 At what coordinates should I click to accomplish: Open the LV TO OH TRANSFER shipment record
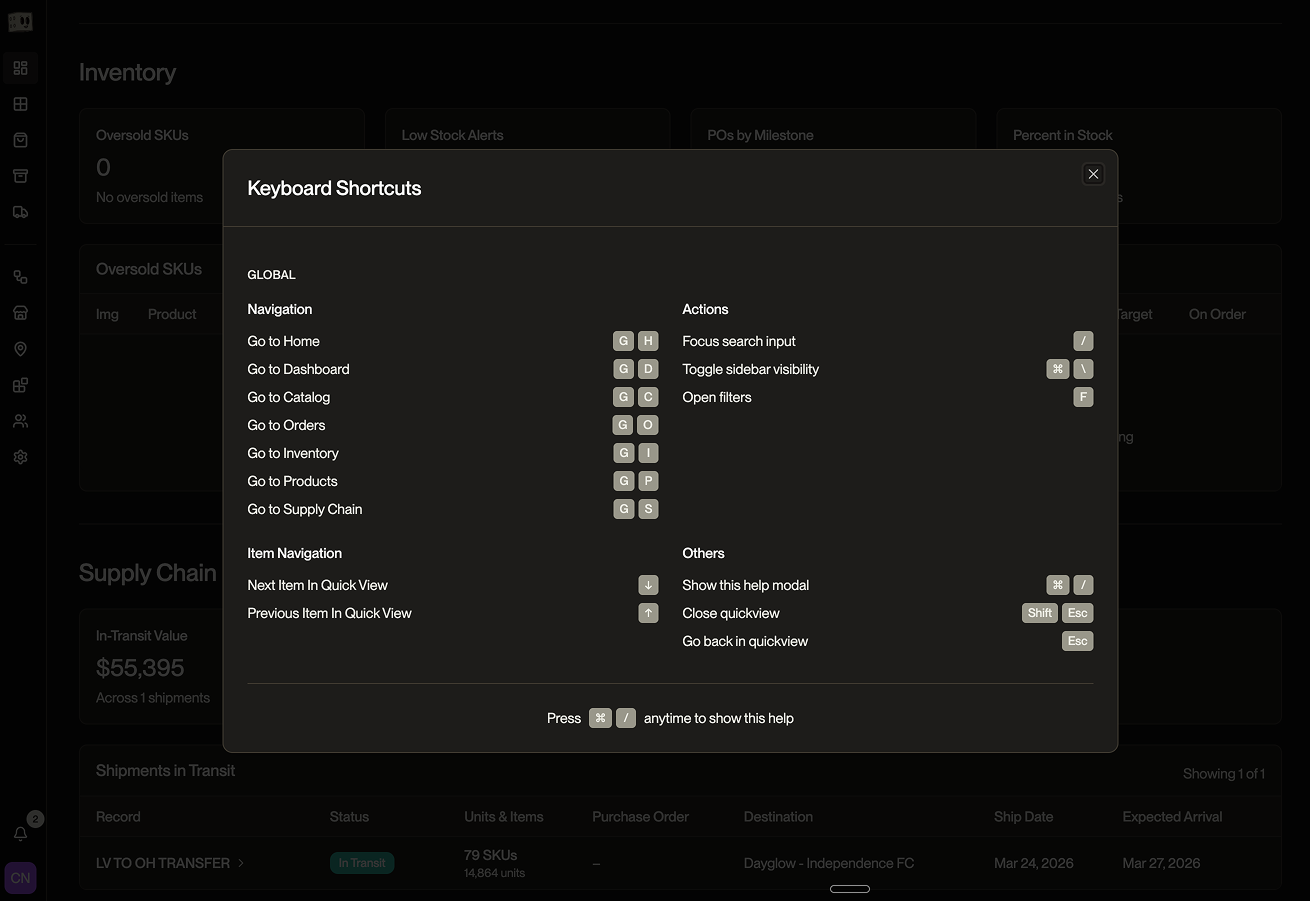click(x=162, y=863)
